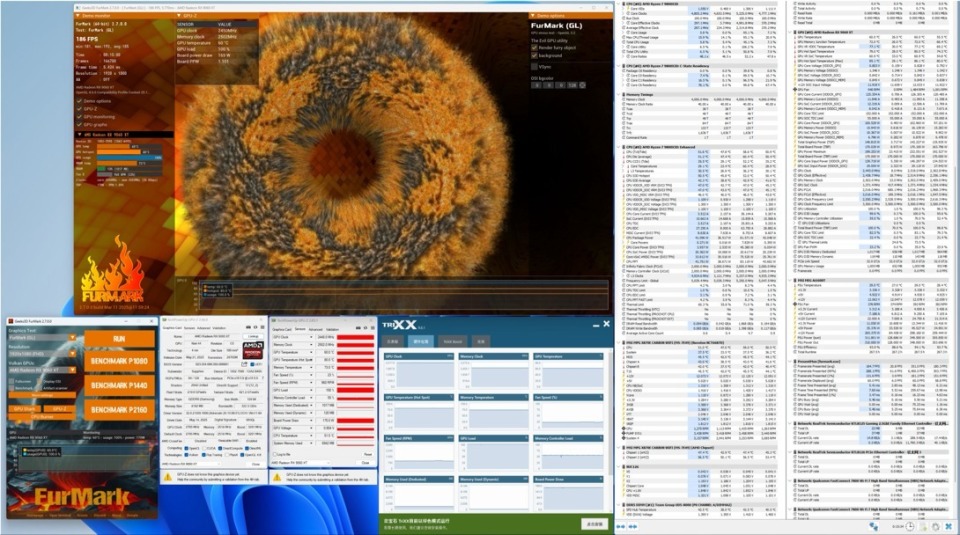Viewport: 960px width, 535px height.
Task: Toggle GPU monitoring checkbox in Demo monitor
Action: 80,117
